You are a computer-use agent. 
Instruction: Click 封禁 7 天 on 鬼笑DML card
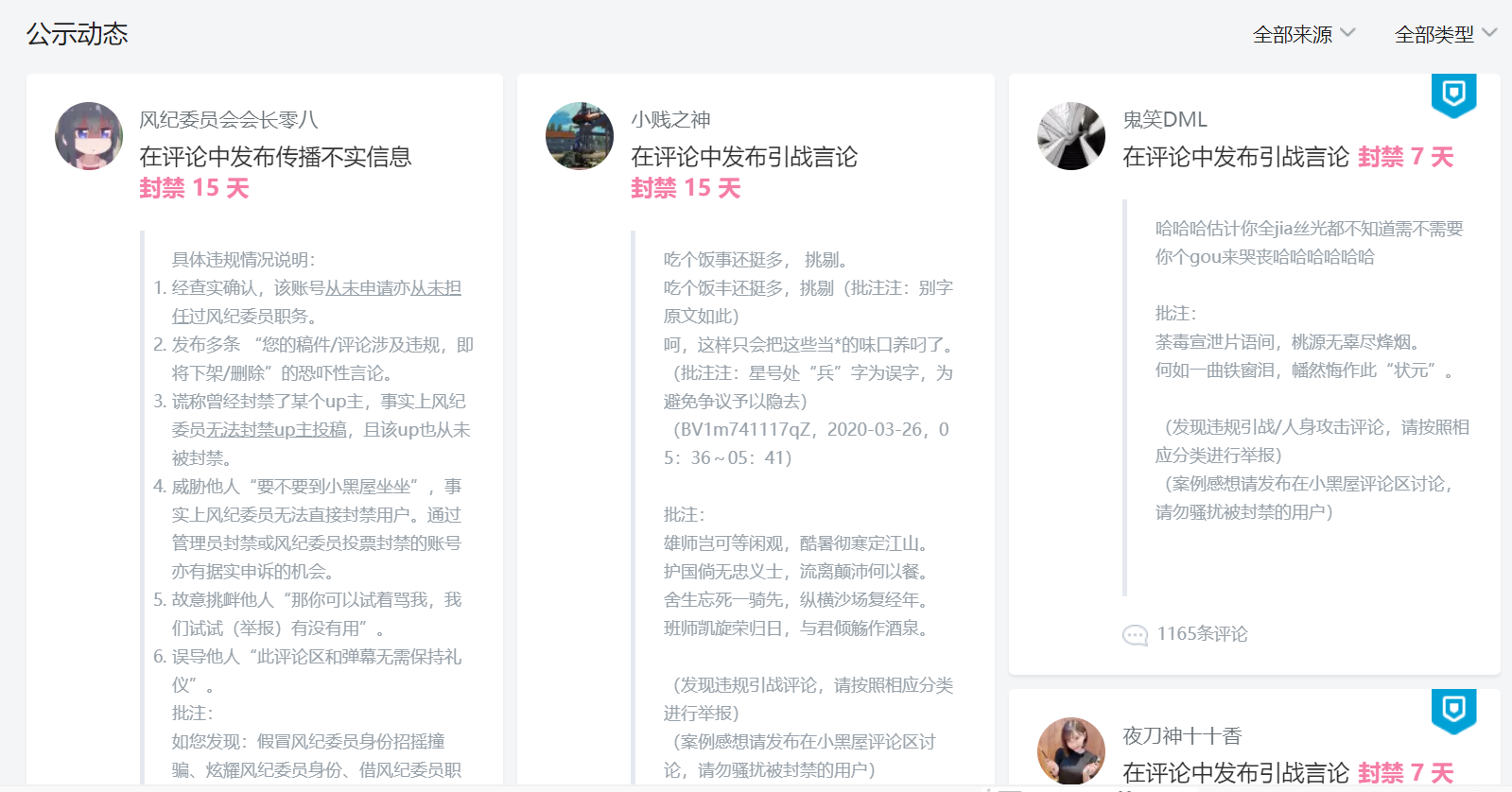(x=1405, y=157)
